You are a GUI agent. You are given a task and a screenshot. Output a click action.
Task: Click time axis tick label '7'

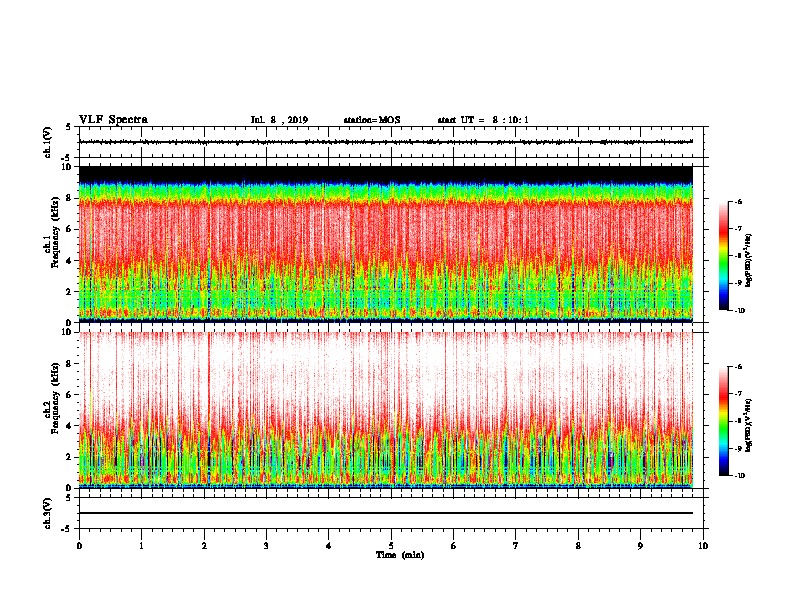click(516, 546)
